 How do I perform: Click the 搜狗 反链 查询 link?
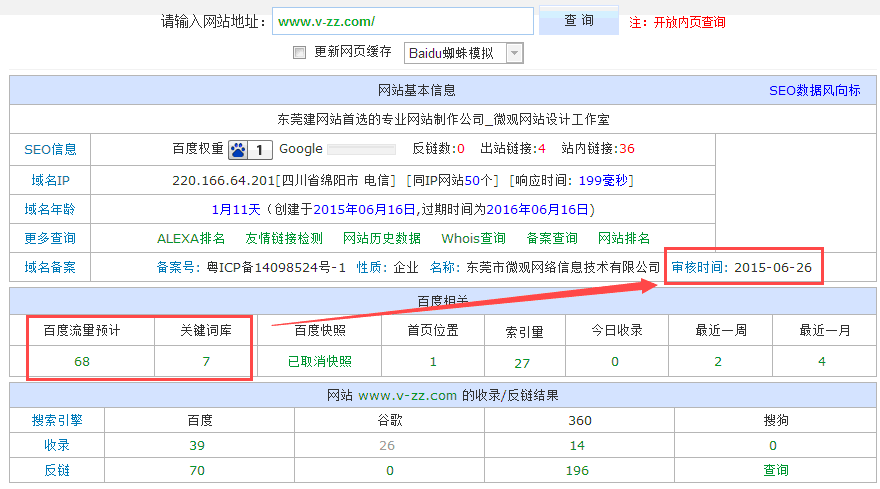point(776,470)
